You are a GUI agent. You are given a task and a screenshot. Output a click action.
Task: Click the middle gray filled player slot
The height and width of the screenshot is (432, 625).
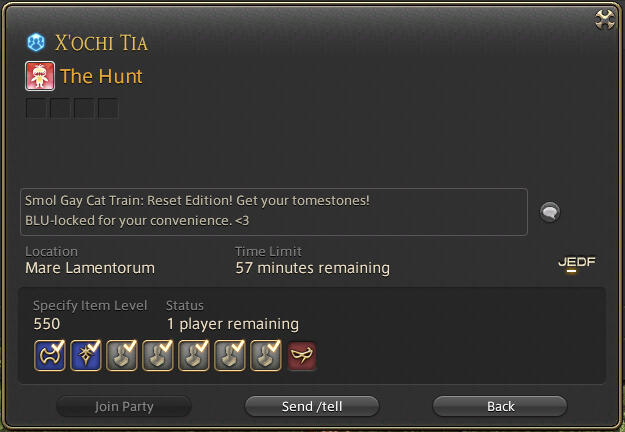pos(194,355)
